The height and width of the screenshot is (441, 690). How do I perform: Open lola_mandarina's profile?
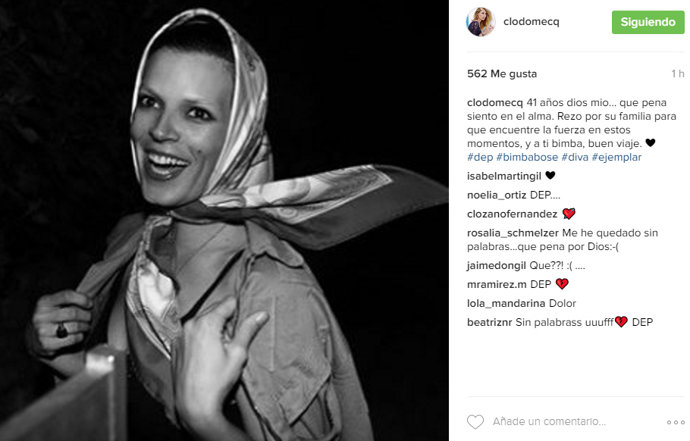tap(506, 303)
